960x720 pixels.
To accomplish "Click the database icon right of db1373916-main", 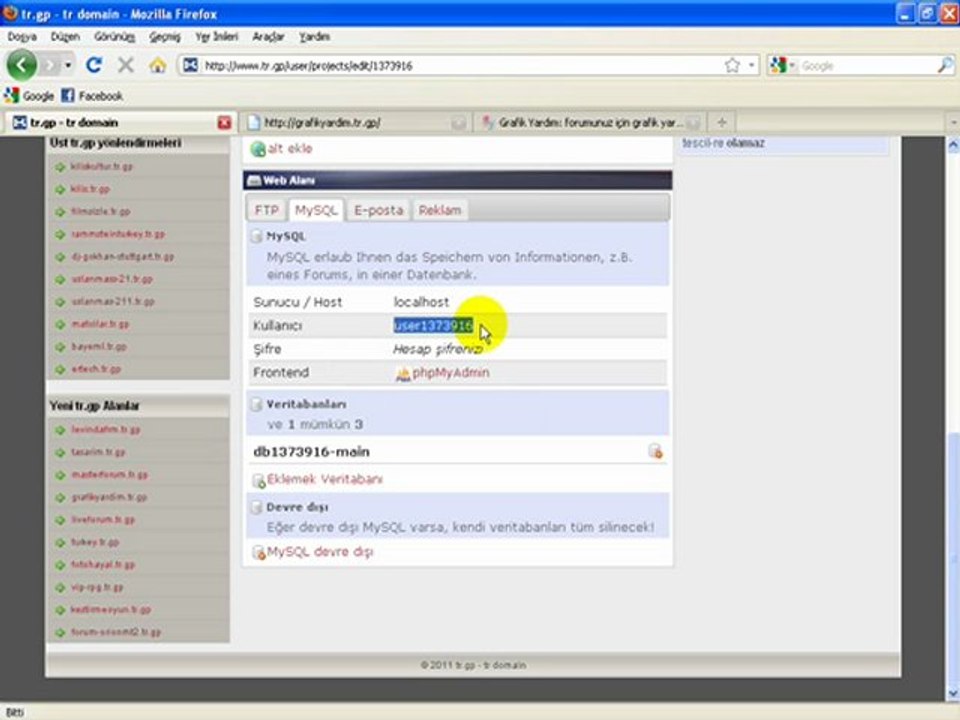I will [655, 451].
